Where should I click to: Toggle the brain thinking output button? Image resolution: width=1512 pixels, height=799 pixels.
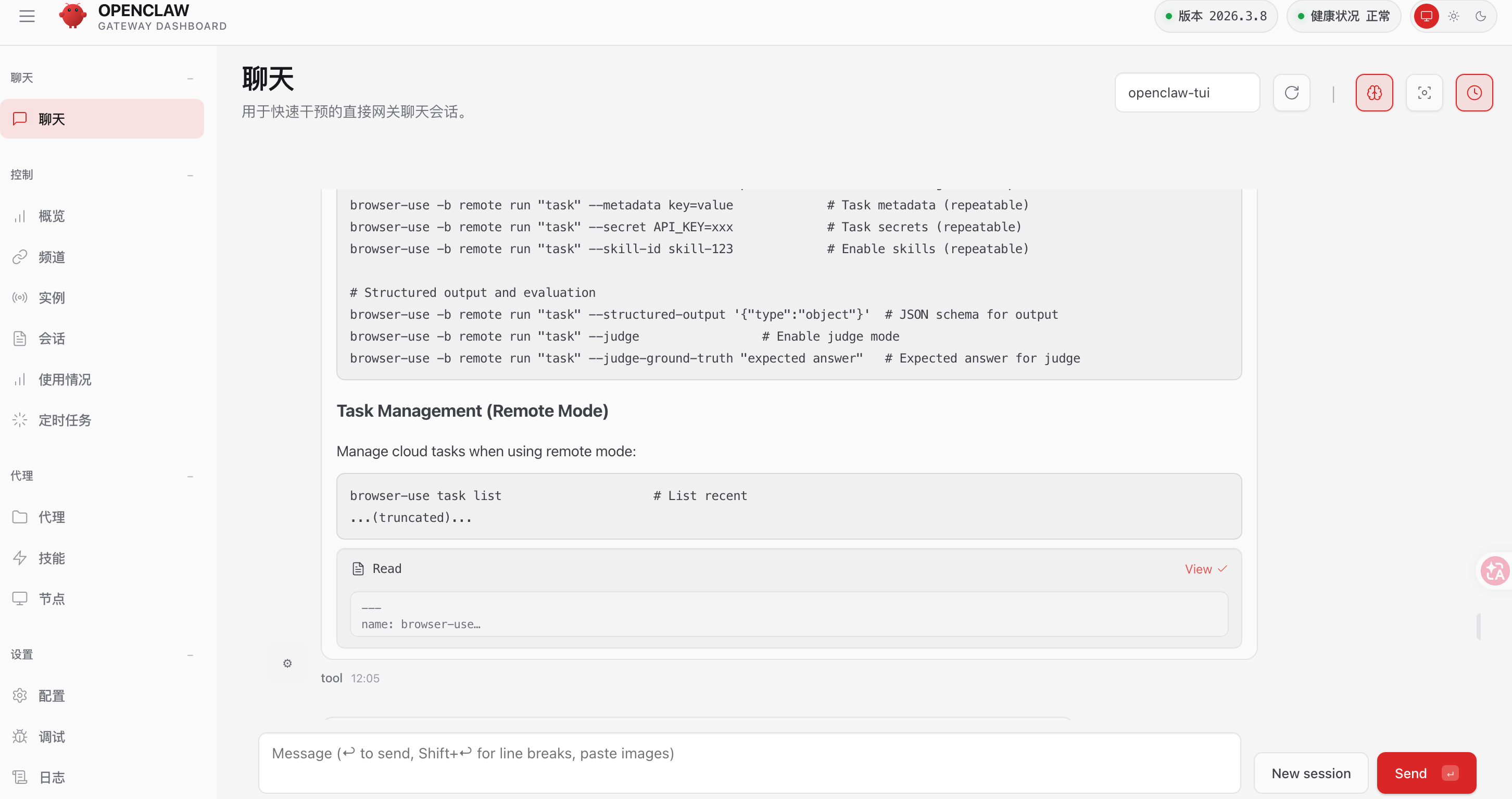tap(1374, 93)
